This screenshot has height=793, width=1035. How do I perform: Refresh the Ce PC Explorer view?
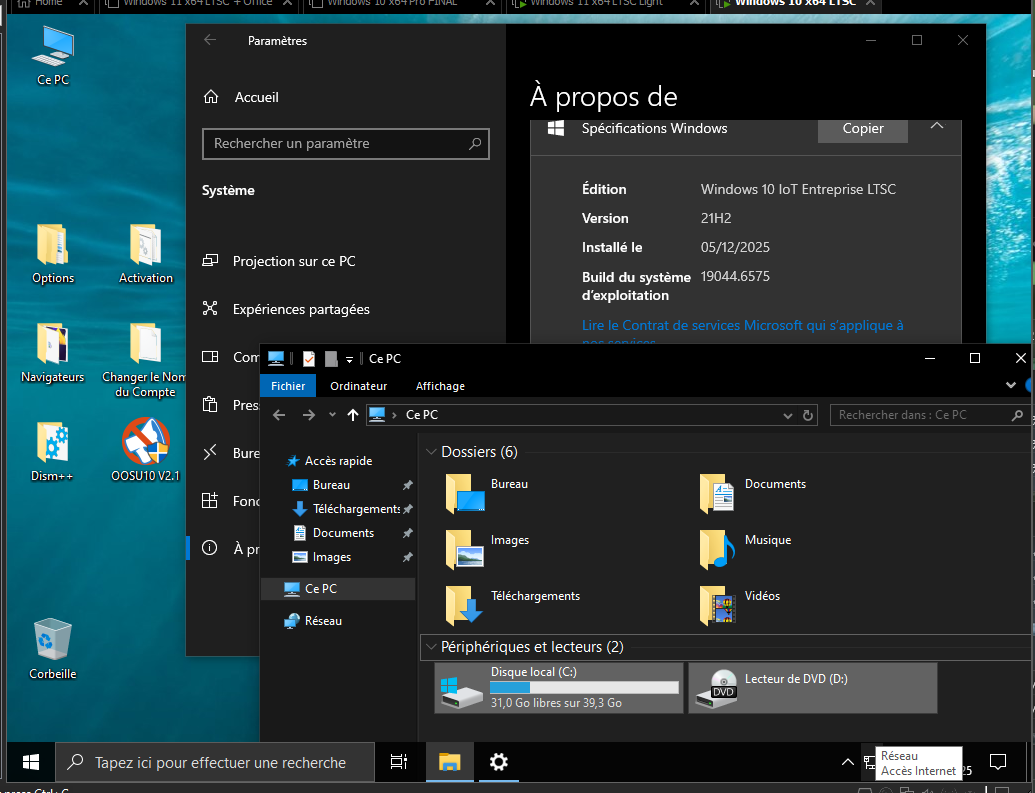pyautogui.click(x=808, y=415)
